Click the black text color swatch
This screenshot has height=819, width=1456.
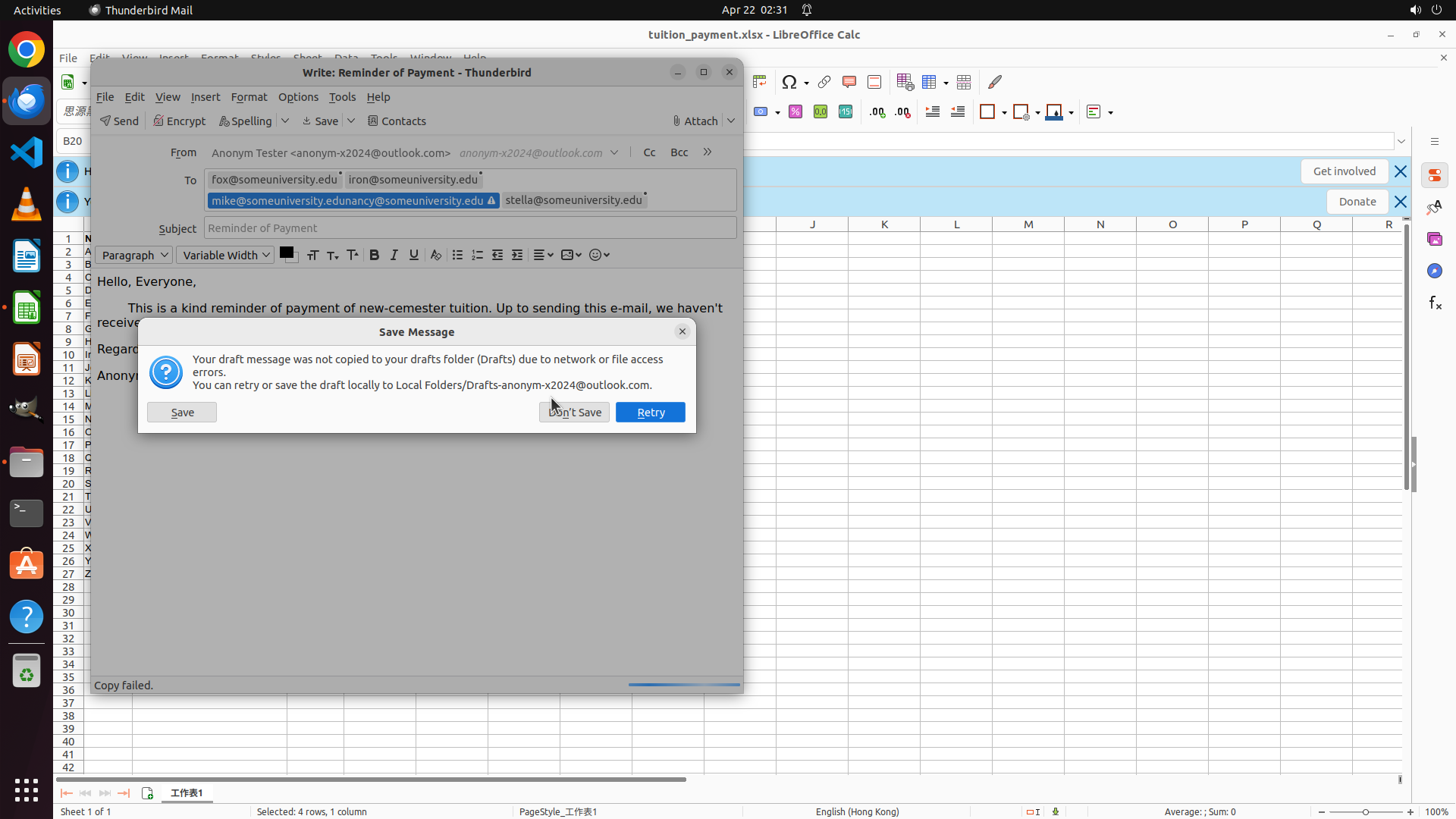click(287, 253)
